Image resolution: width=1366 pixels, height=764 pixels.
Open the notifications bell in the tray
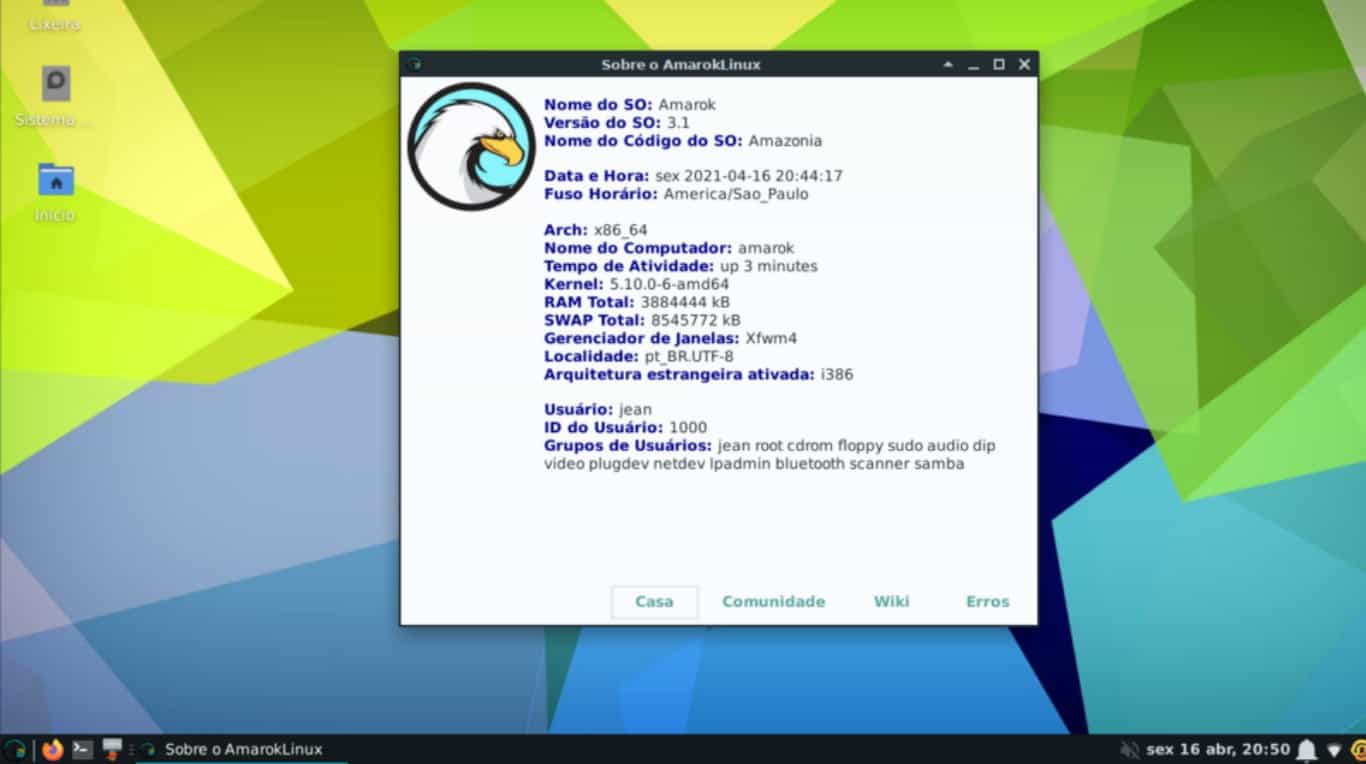click(1307, 749)
